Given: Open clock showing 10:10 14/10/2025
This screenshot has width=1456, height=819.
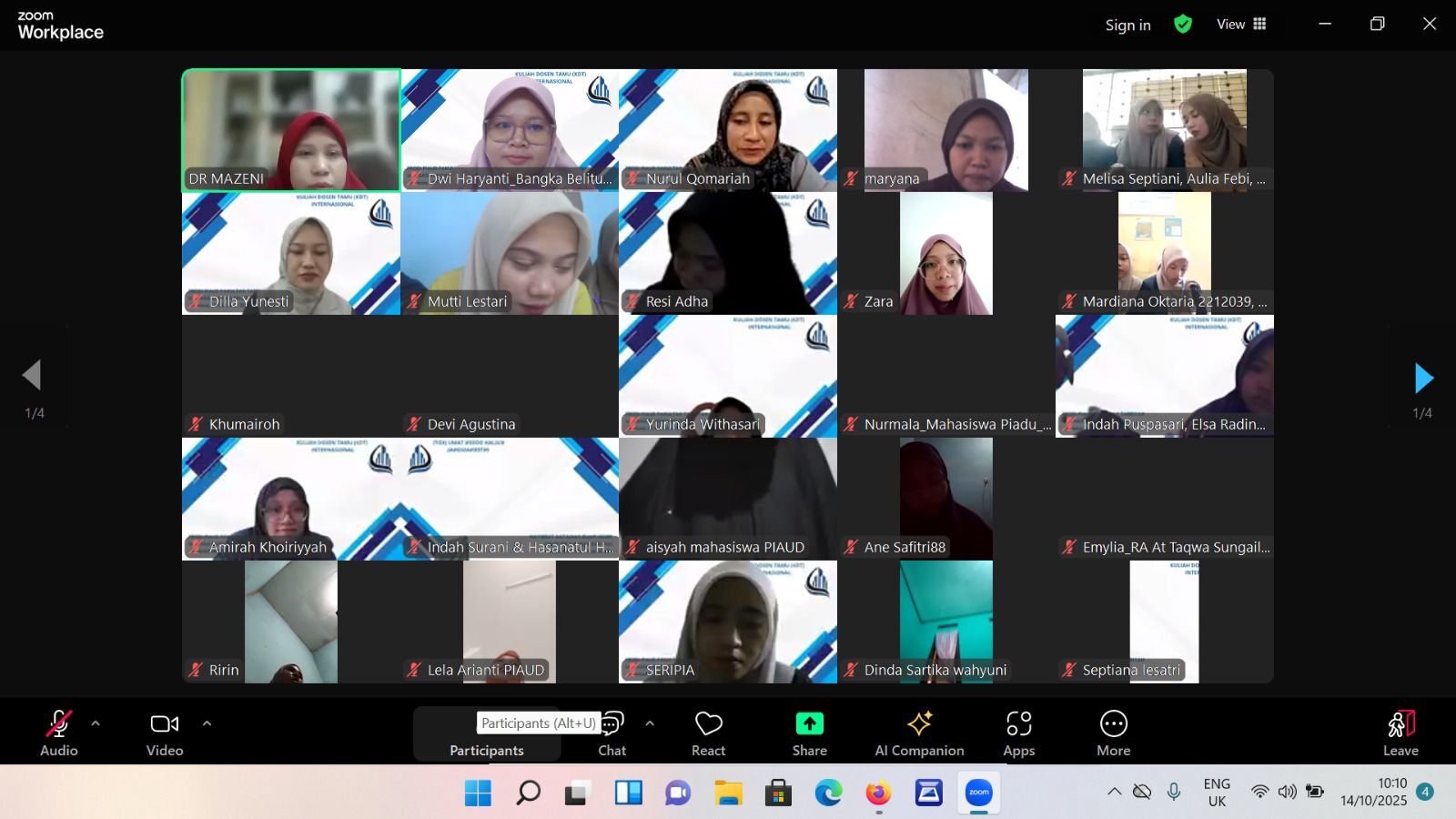Looking at the screenshot, I should (x=1374, y=792).
